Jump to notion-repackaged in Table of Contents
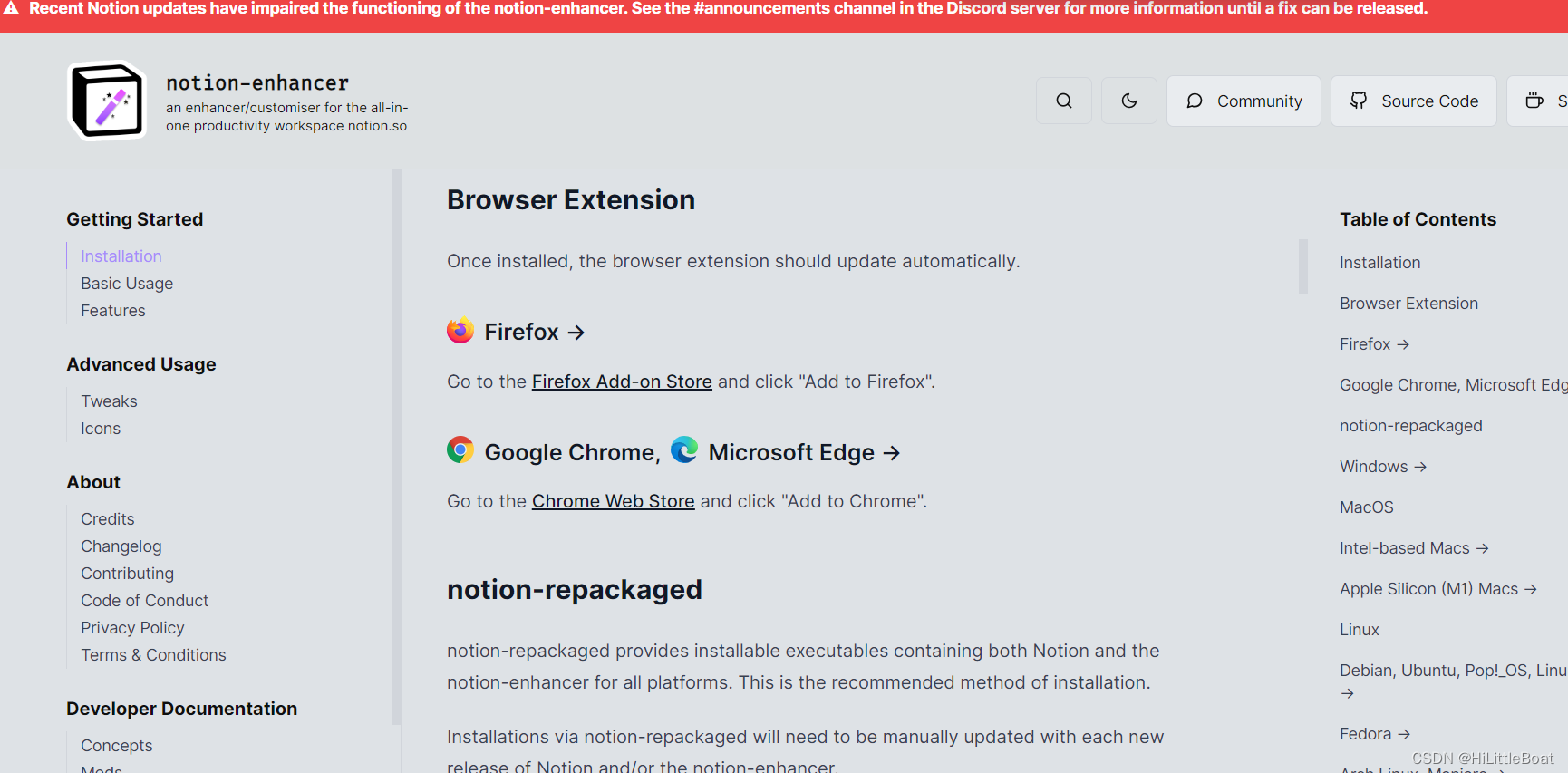1568x773 pixels. click(1411, 426)
